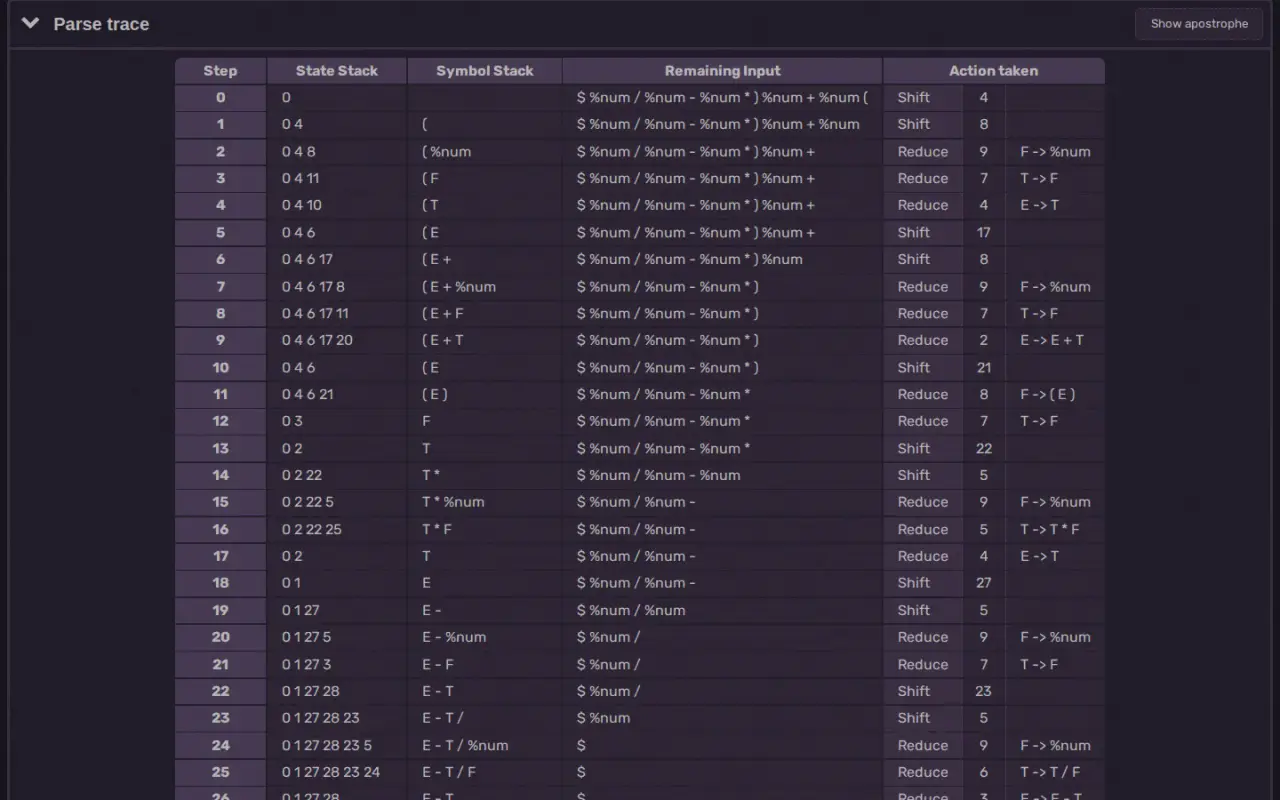Click step number 0 cell
The image size is (1280, 800).
click(x=220, y=98)
